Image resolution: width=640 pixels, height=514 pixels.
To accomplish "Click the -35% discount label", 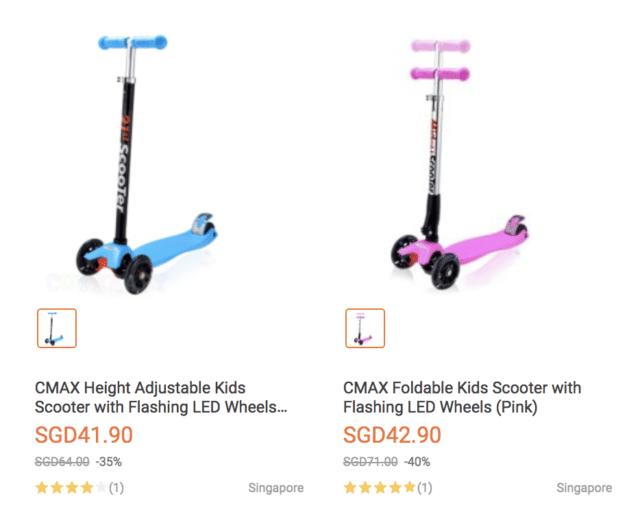I will pyautogui.click(x=108, y=462).
